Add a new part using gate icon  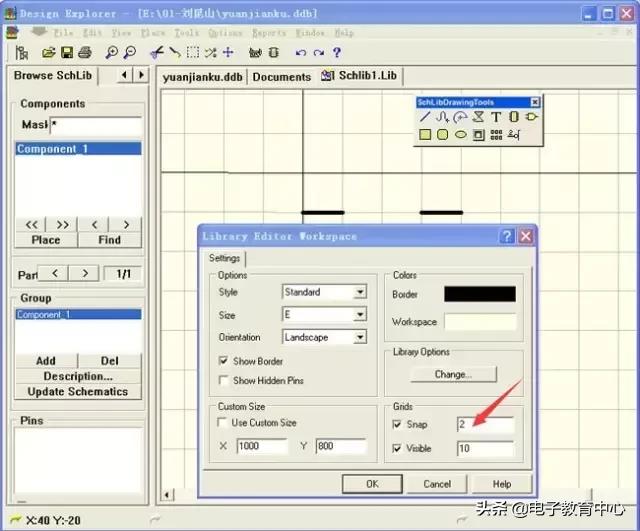point(531,117)
